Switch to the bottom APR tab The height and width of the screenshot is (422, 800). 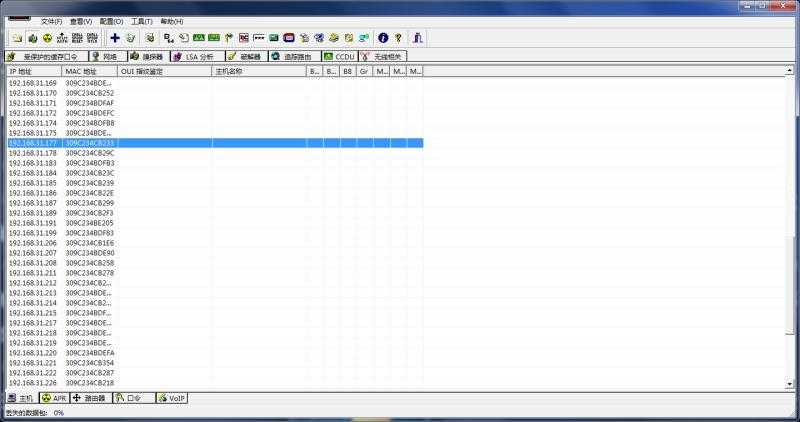coord(54,398)
